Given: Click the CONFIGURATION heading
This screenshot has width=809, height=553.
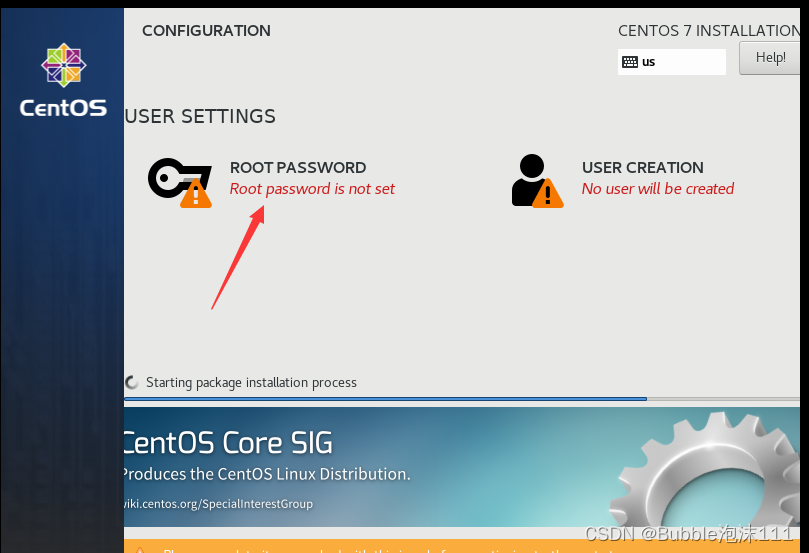Looking at the screenshot, I should coord(206,31).
